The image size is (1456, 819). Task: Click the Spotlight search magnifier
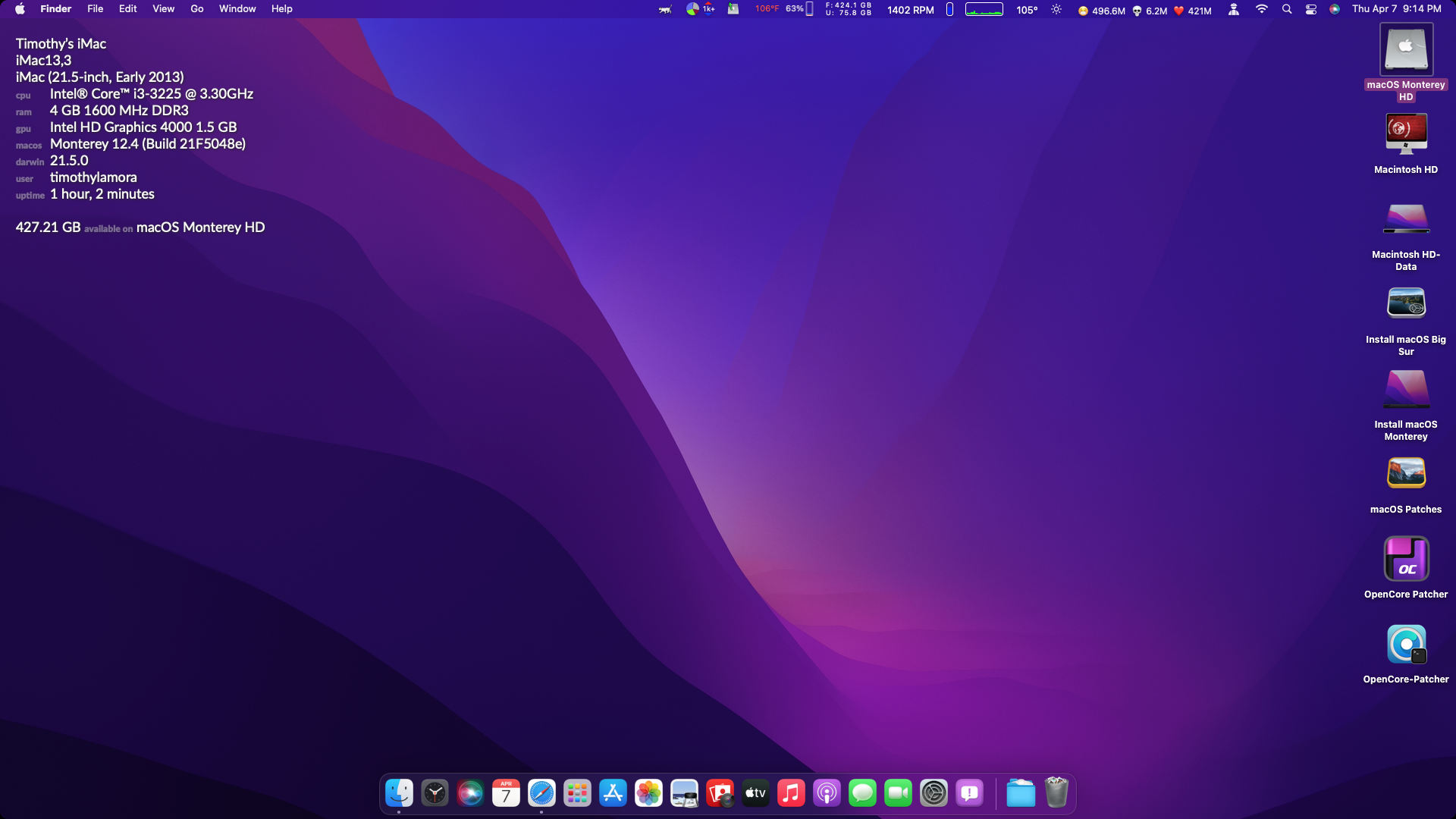click(1287, 9)
